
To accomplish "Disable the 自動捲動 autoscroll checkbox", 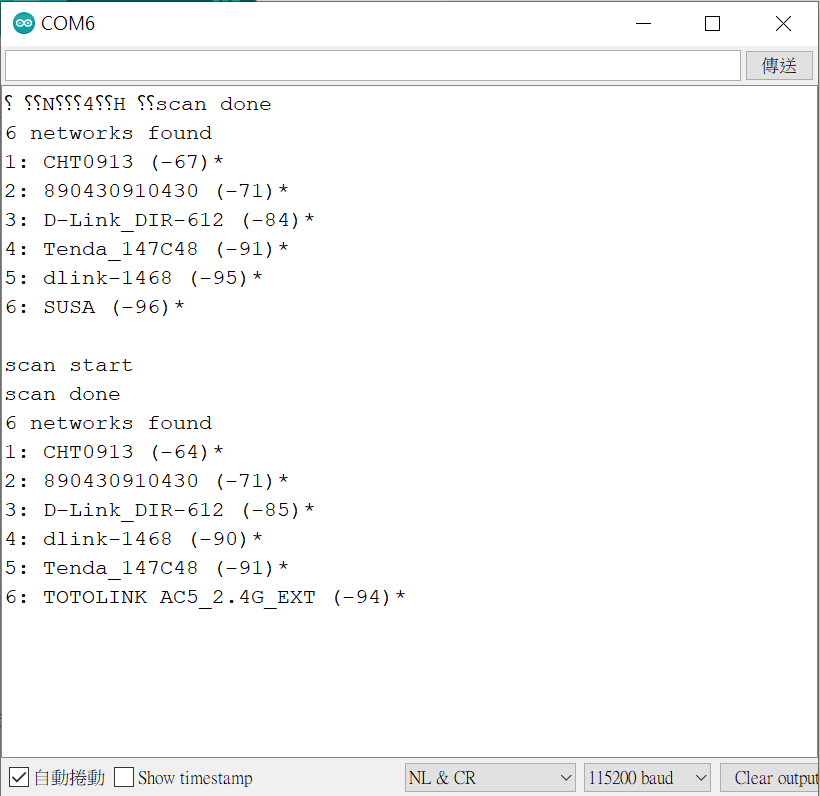I will point(19,777).
